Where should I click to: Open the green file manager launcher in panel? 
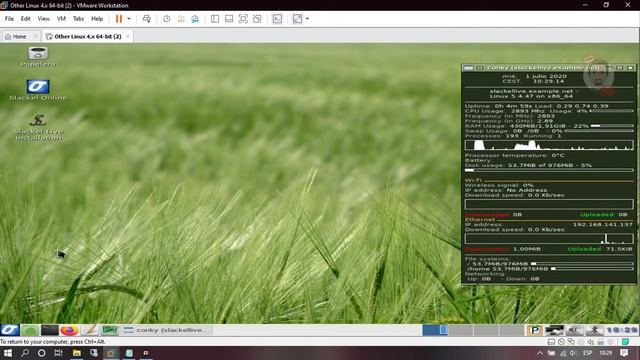coord(30,330)
